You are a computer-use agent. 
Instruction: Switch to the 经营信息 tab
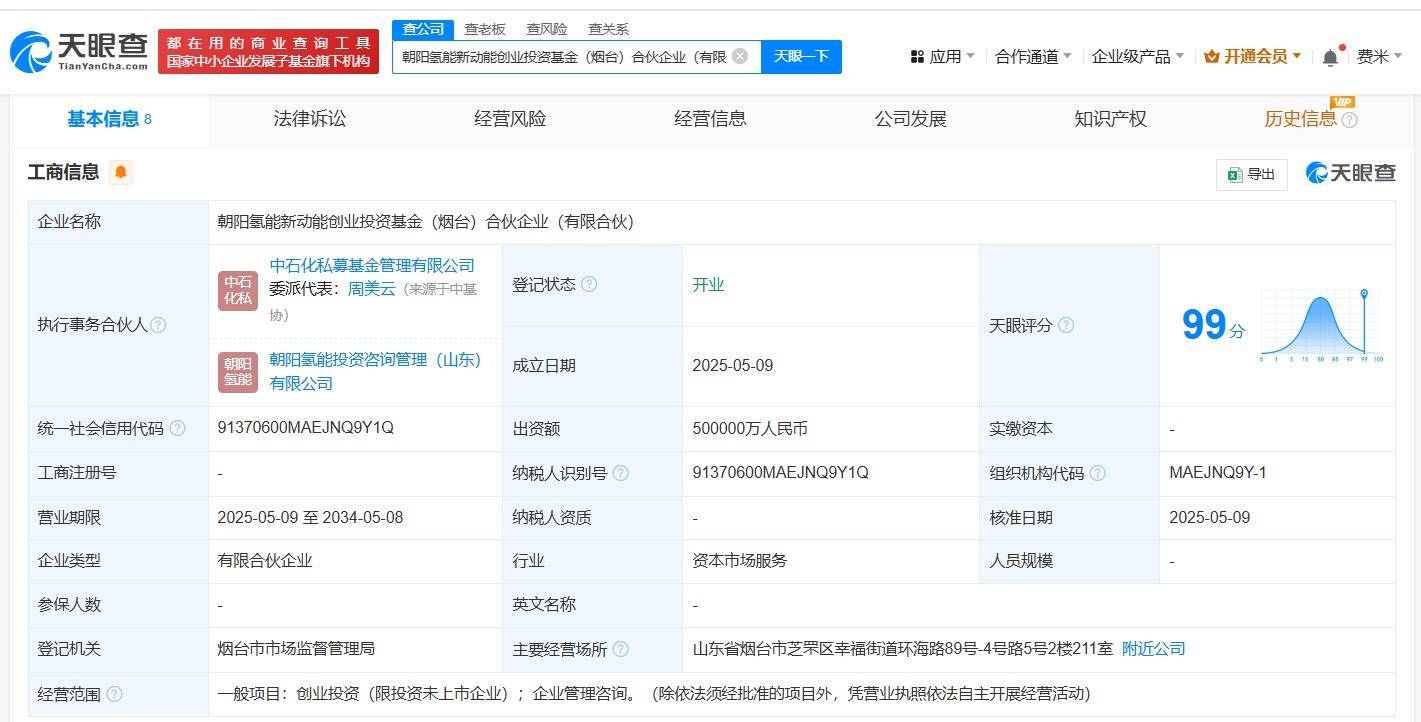(710, 120)
